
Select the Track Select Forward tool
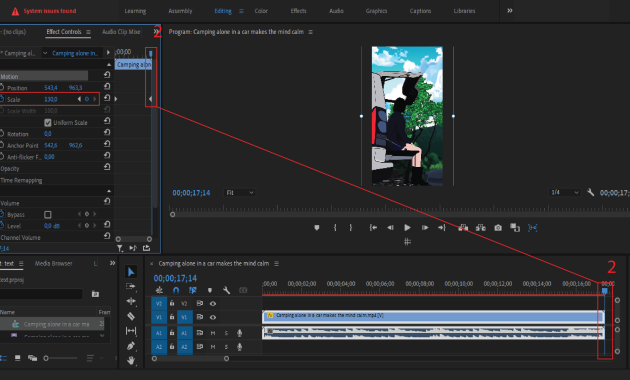(x=131, y=286)
